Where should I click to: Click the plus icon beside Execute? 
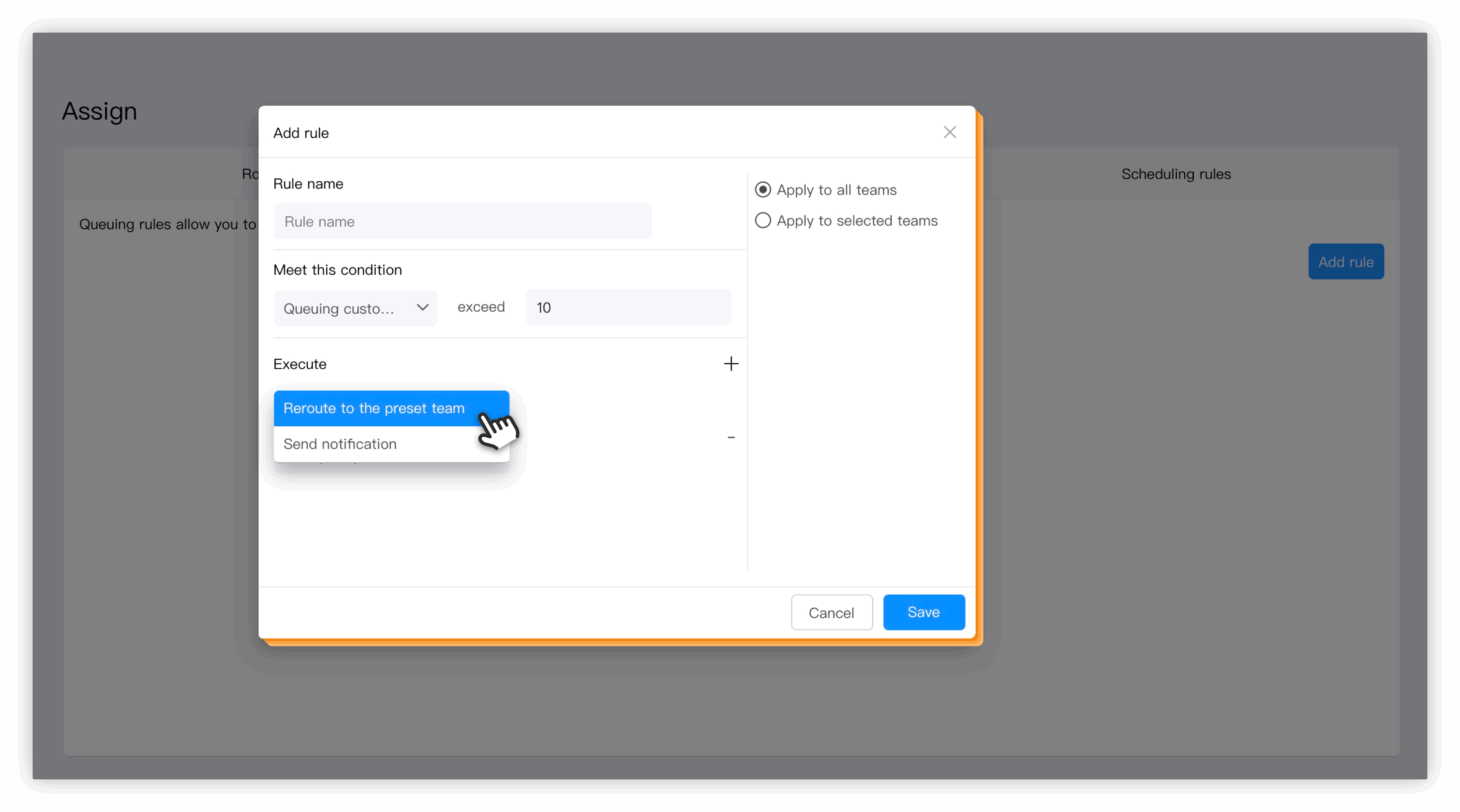[731, 364]
